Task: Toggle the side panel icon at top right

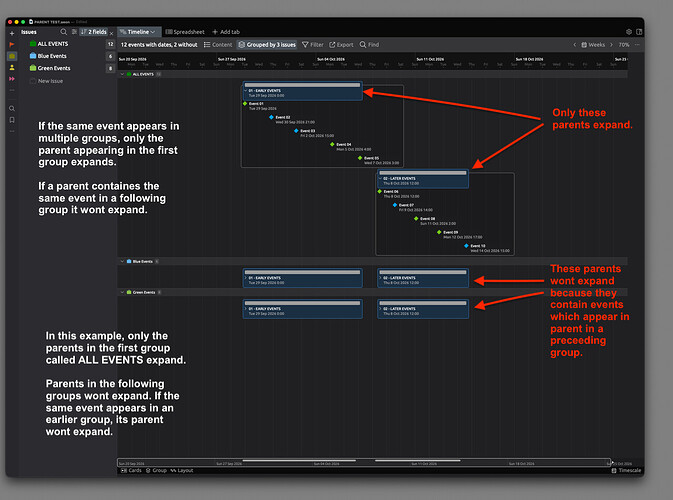Action: 639,32
